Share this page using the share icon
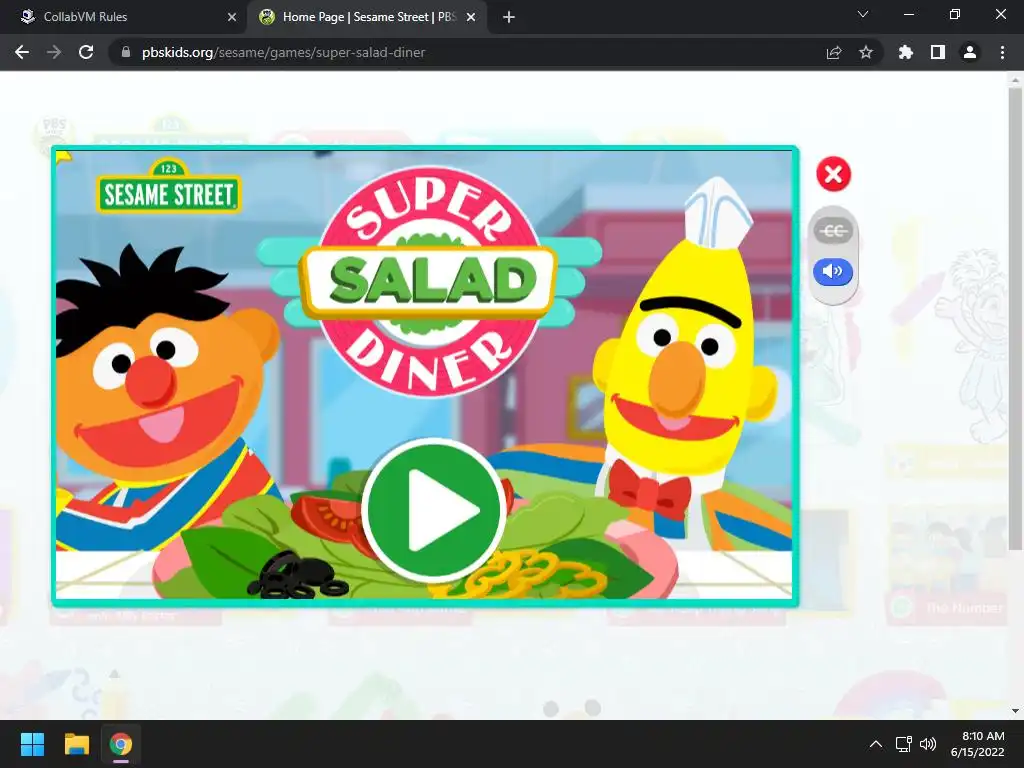This screenshot has width=1024, height=768. (834, 52)
